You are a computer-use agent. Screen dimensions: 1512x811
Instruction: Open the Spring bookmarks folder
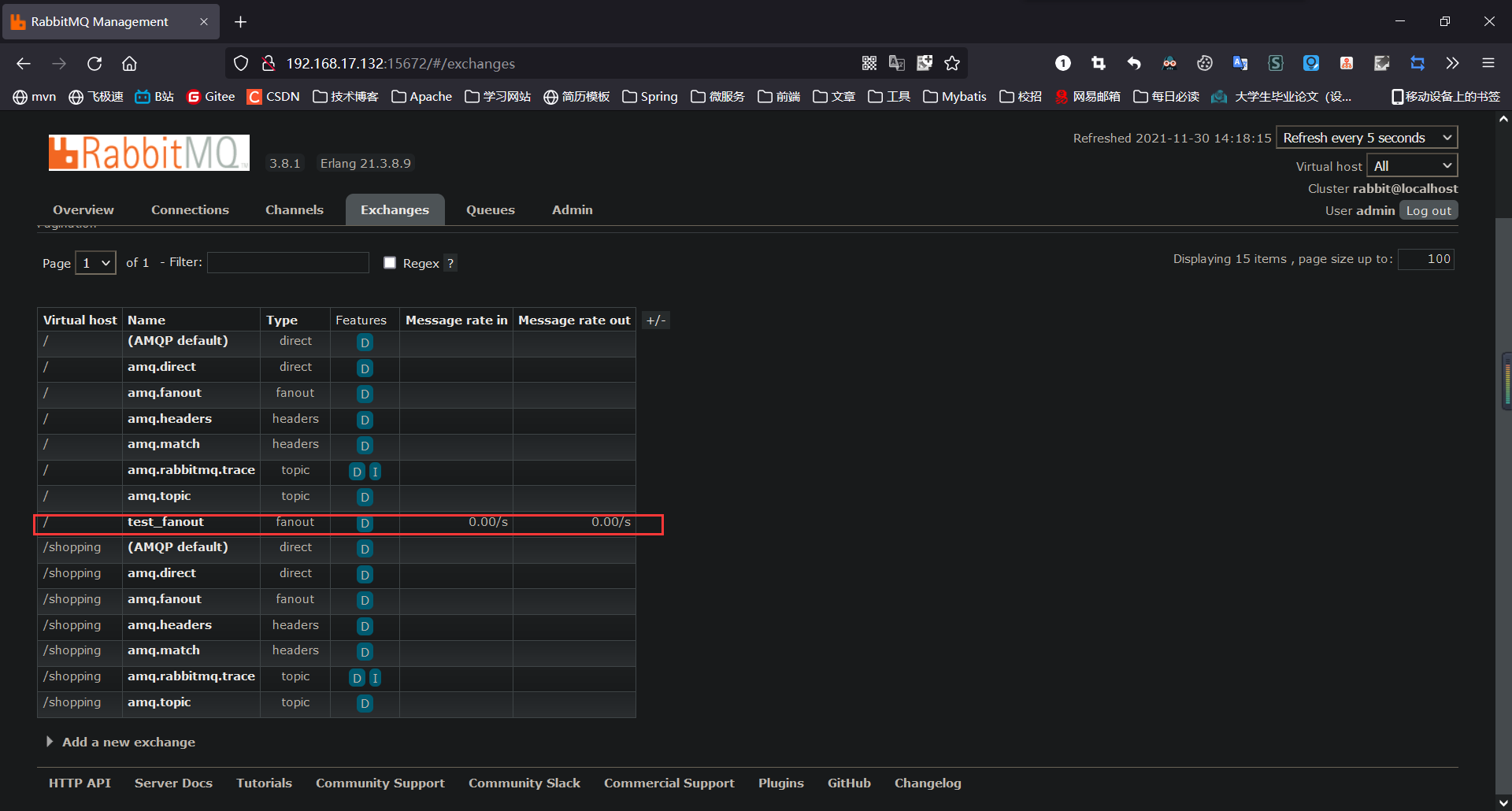point(650,96)
